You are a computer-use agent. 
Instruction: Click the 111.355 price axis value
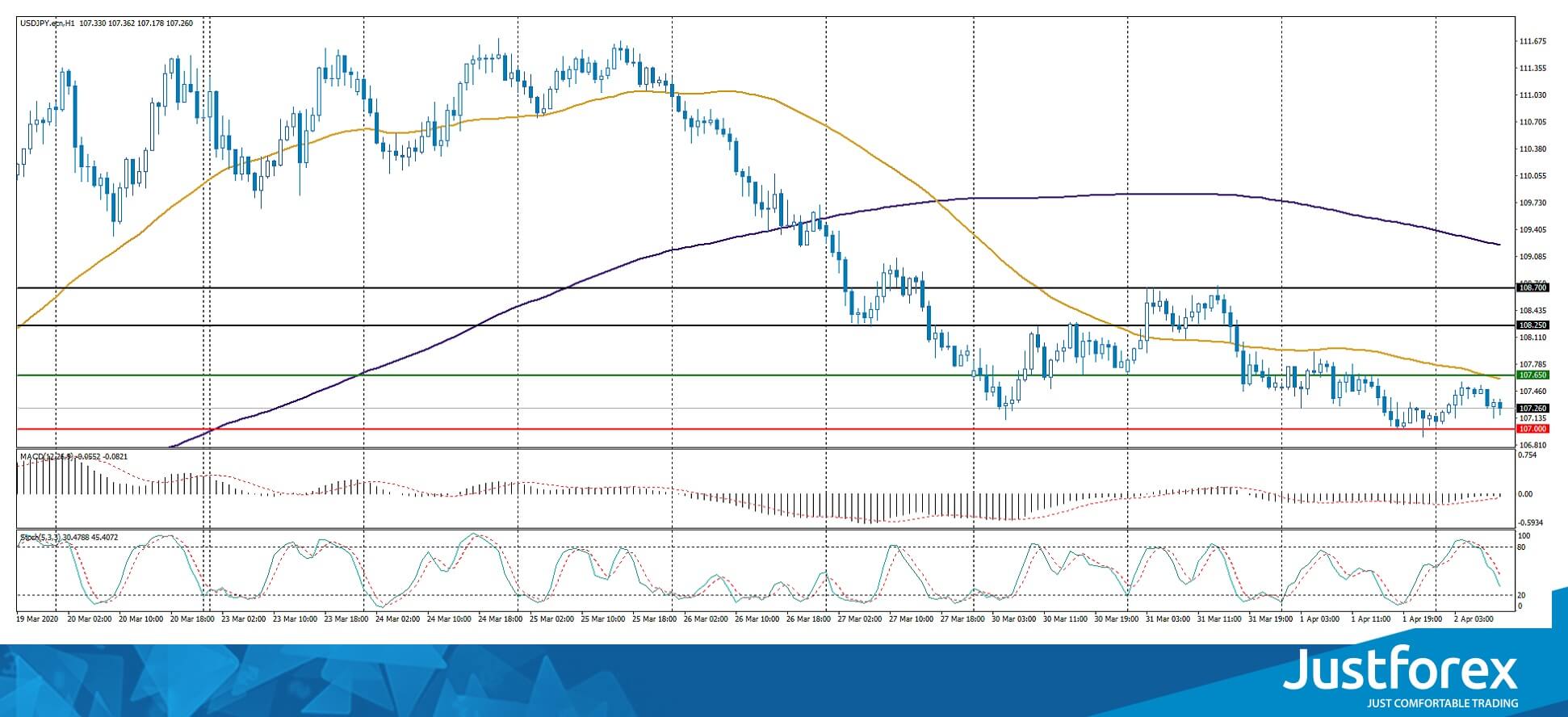[x=1532, y=69]
